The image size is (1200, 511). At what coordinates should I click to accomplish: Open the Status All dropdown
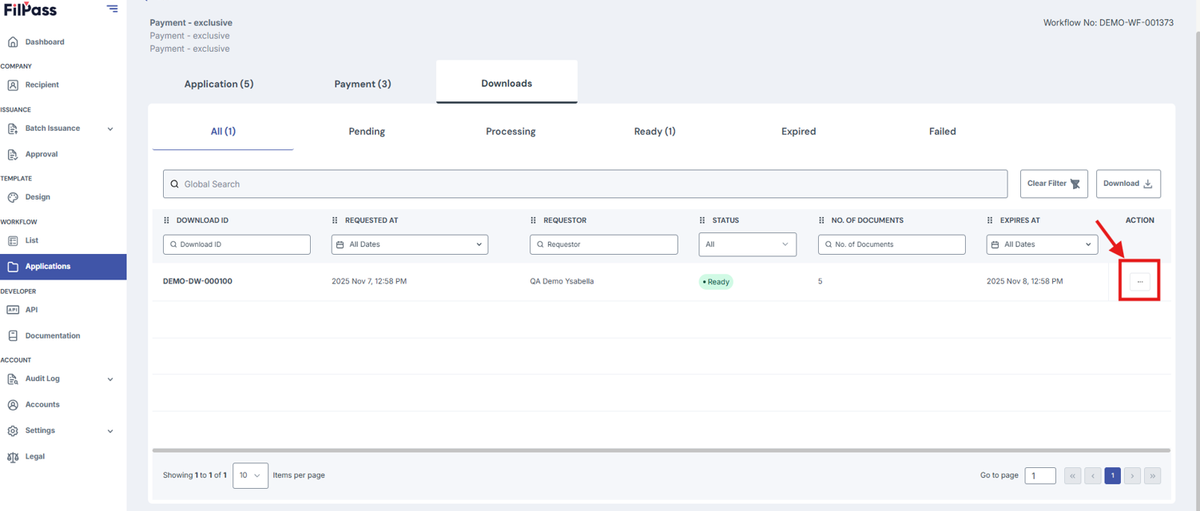(x=748, y=244)
